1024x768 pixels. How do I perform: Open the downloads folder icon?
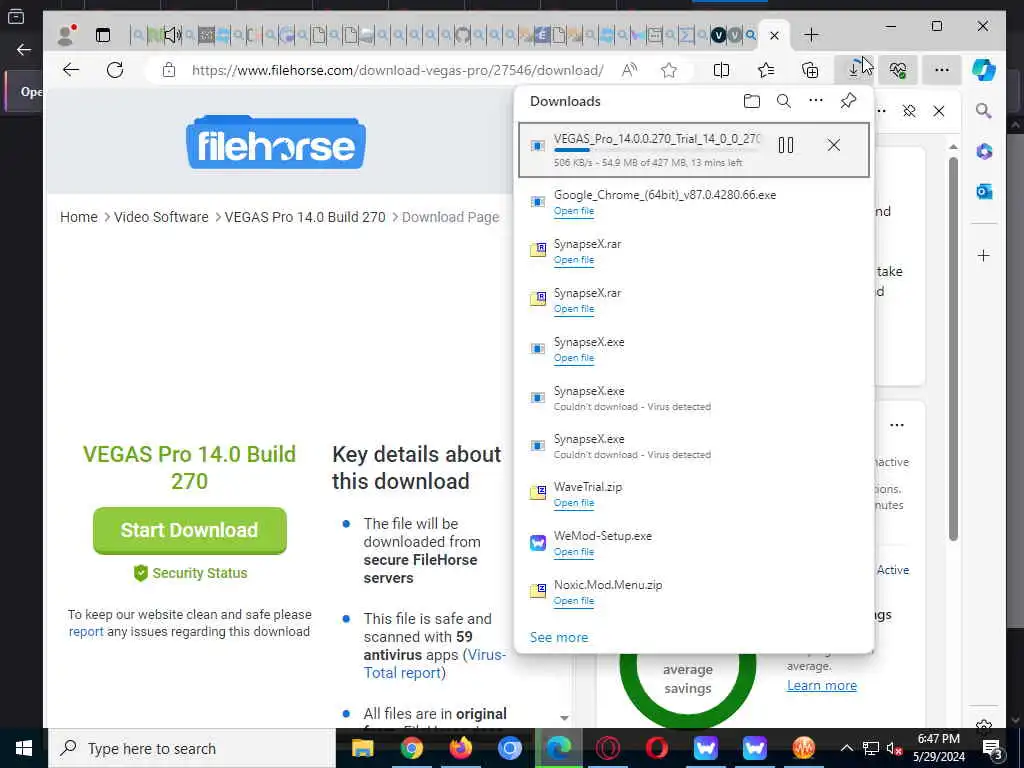(x=752, y=101)
